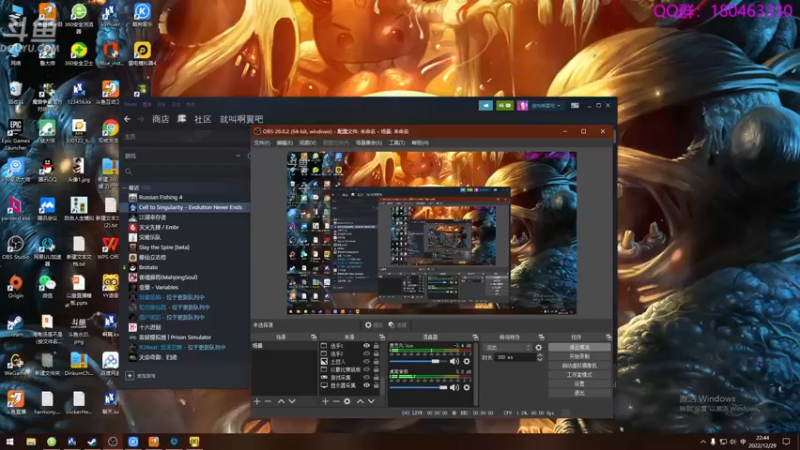Open the Steam green friends/notifications button
Image resolution: width=800 pixels, height=450 pixels.
click(505, 105)
